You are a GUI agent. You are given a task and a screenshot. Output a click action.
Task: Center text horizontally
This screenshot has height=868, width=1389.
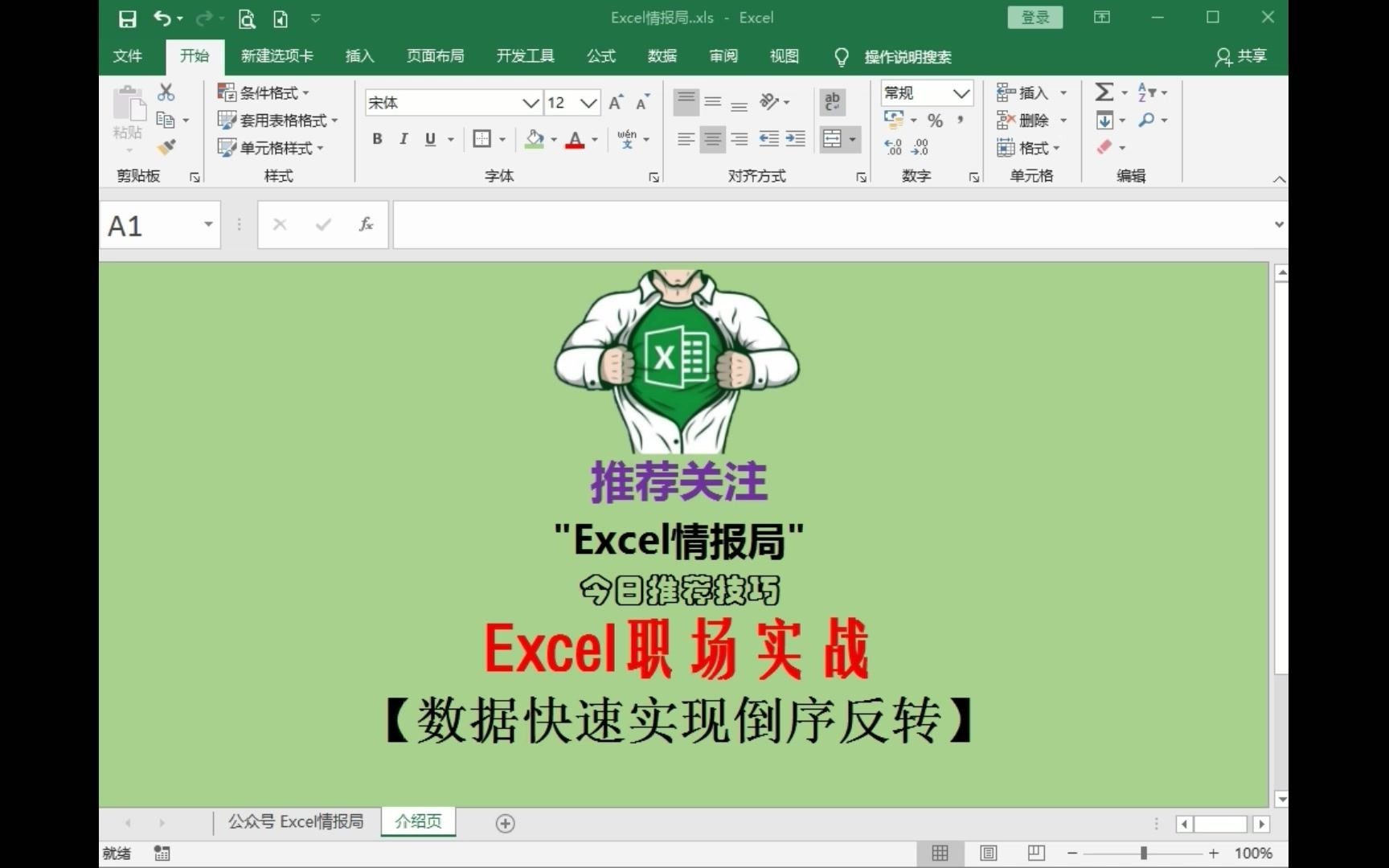coord(713,139)
